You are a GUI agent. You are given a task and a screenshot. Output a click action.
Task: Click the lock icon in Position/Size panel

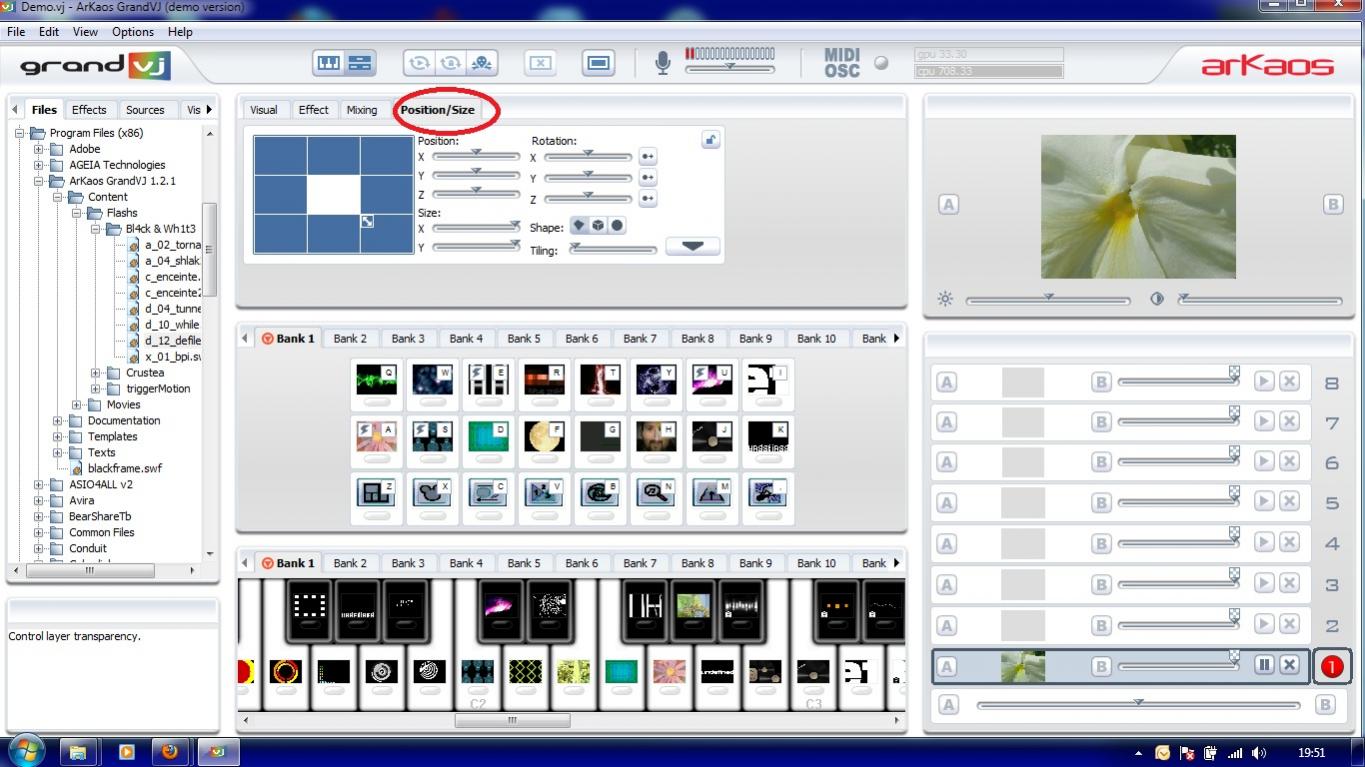710,140
